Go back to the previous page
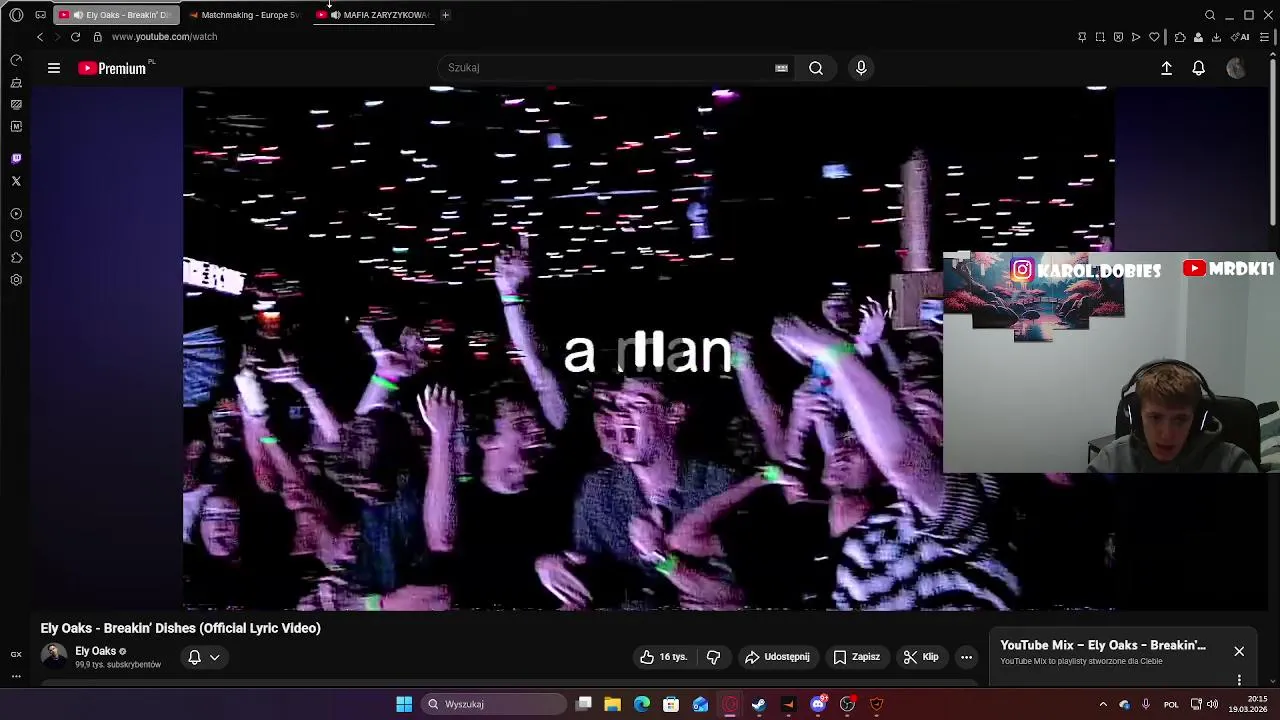The height and width of the screenshot is (720, 1280). coord(40,37)
